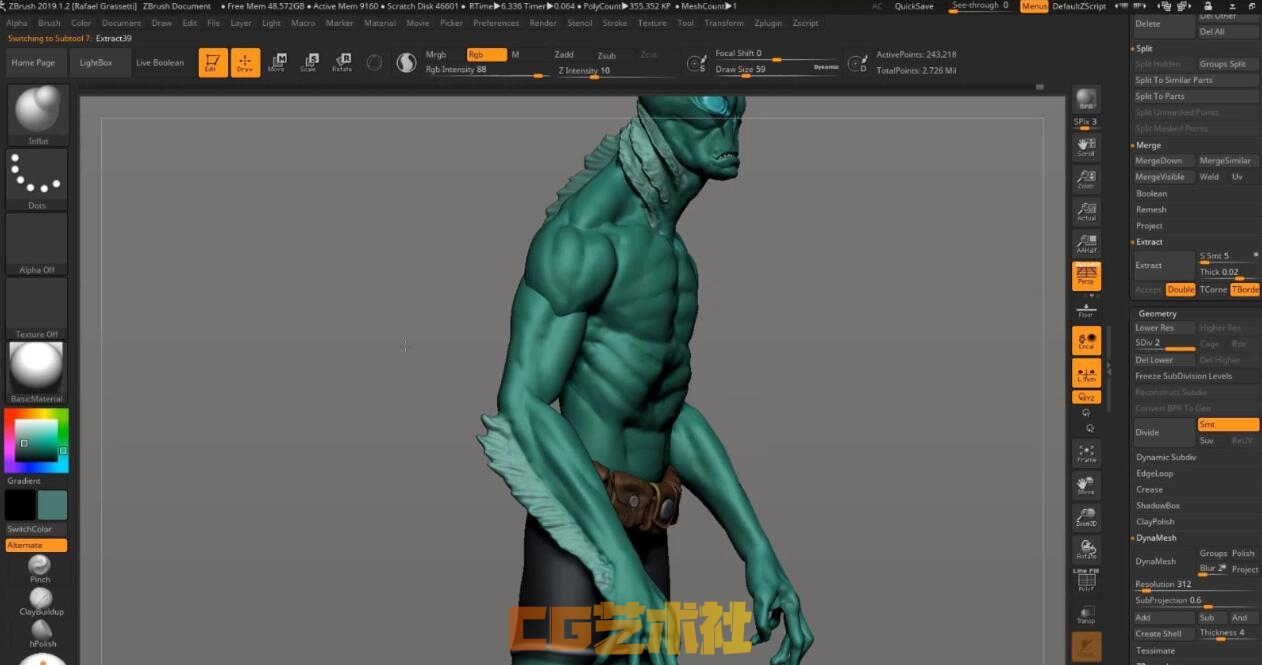Open the Zplugin menu

[769, 23]
